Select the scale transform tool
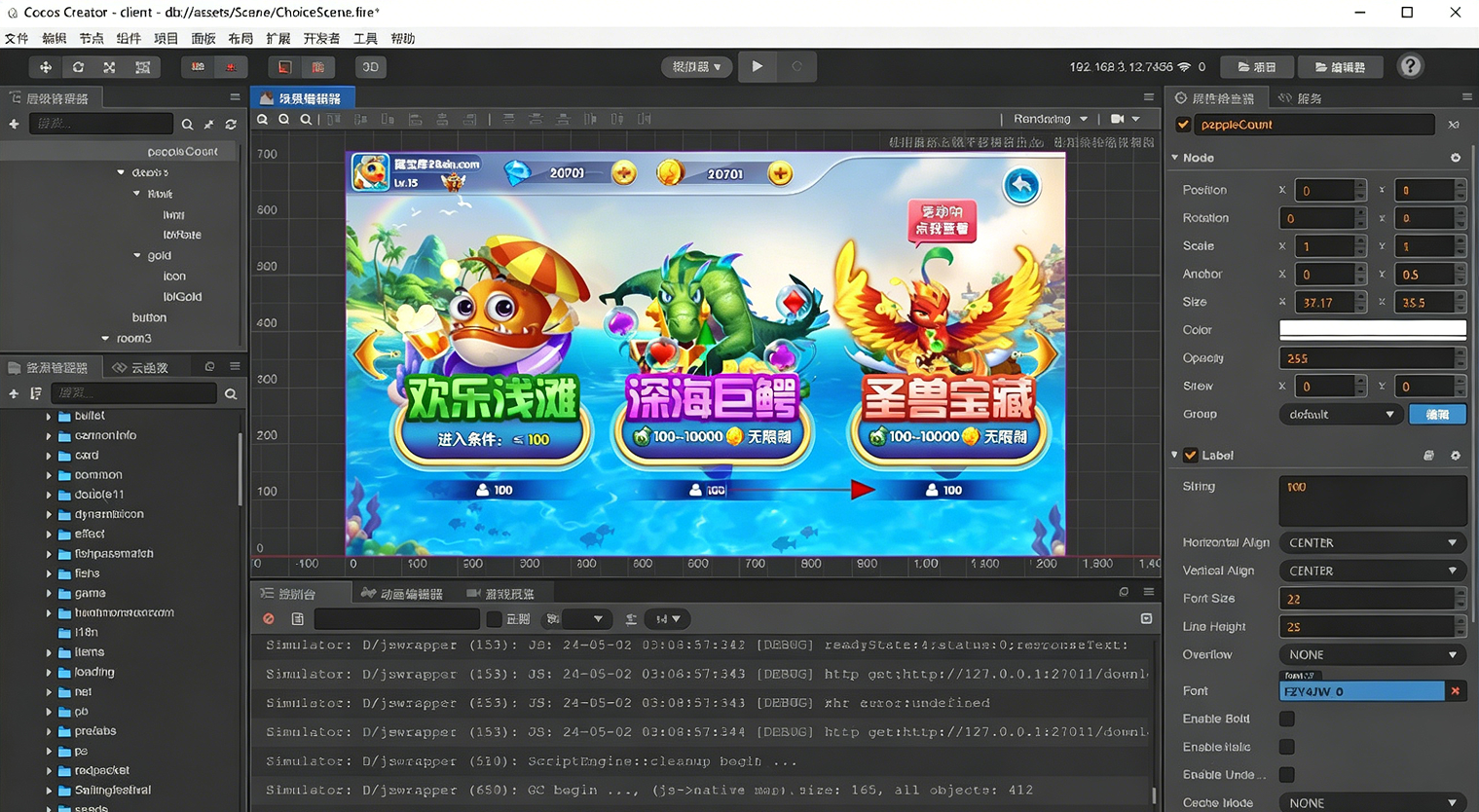 click(110, 67)
